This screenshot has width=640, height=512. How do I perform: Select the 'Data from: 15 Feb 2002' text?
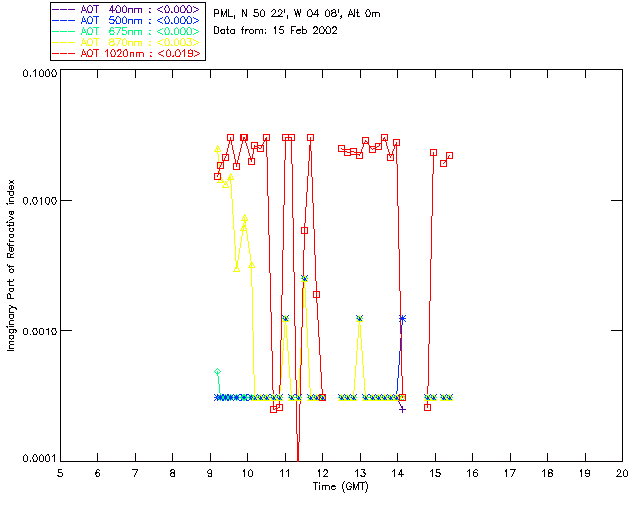[x=276, y=31]
